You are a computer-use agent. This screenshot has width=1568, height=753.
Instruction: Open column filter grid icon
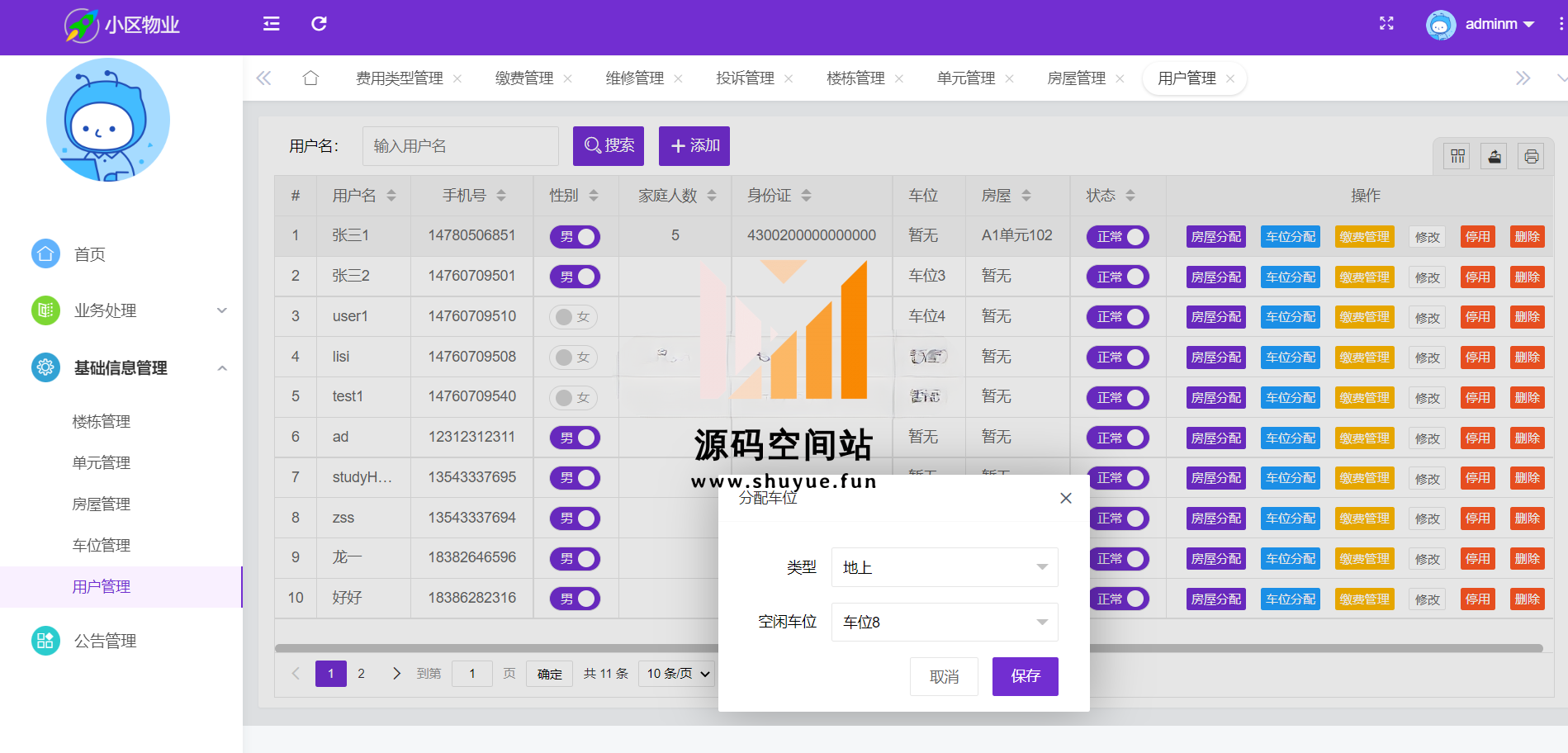pyautogui.click(x=1457, y=156)
